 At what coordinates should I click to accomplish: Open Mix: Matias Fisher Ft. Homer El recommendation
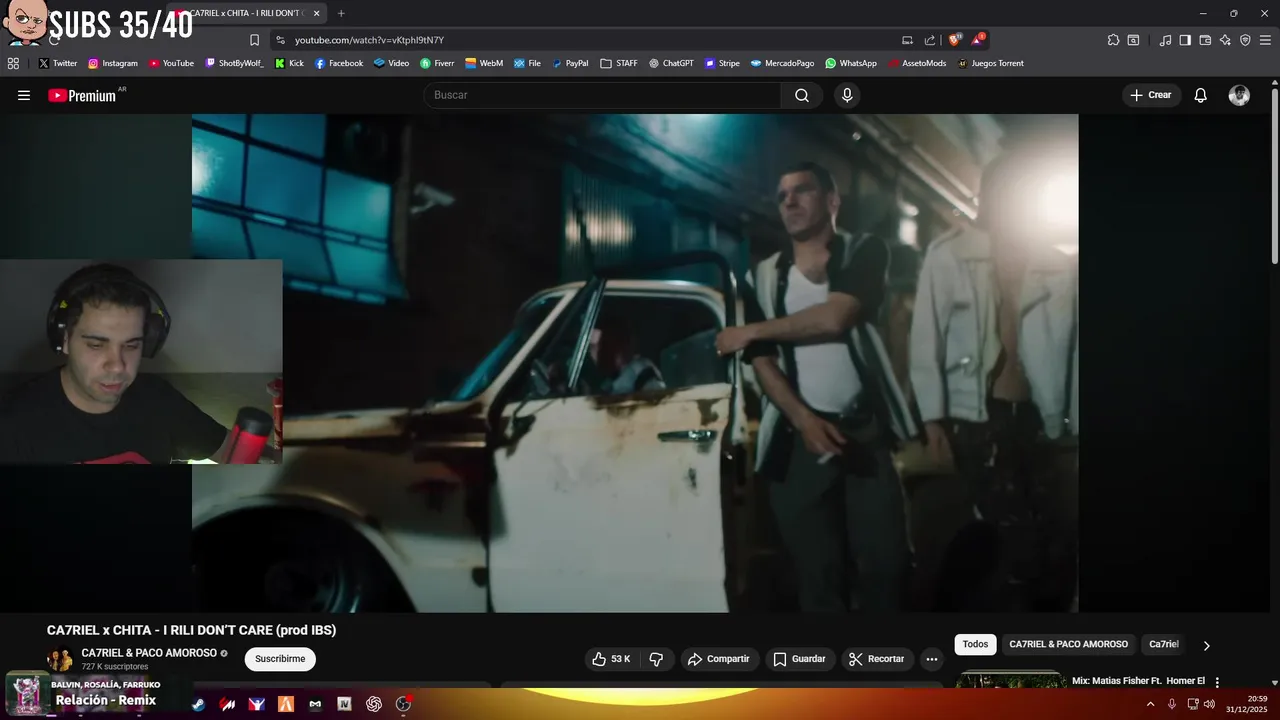[x=1138, y=681]
